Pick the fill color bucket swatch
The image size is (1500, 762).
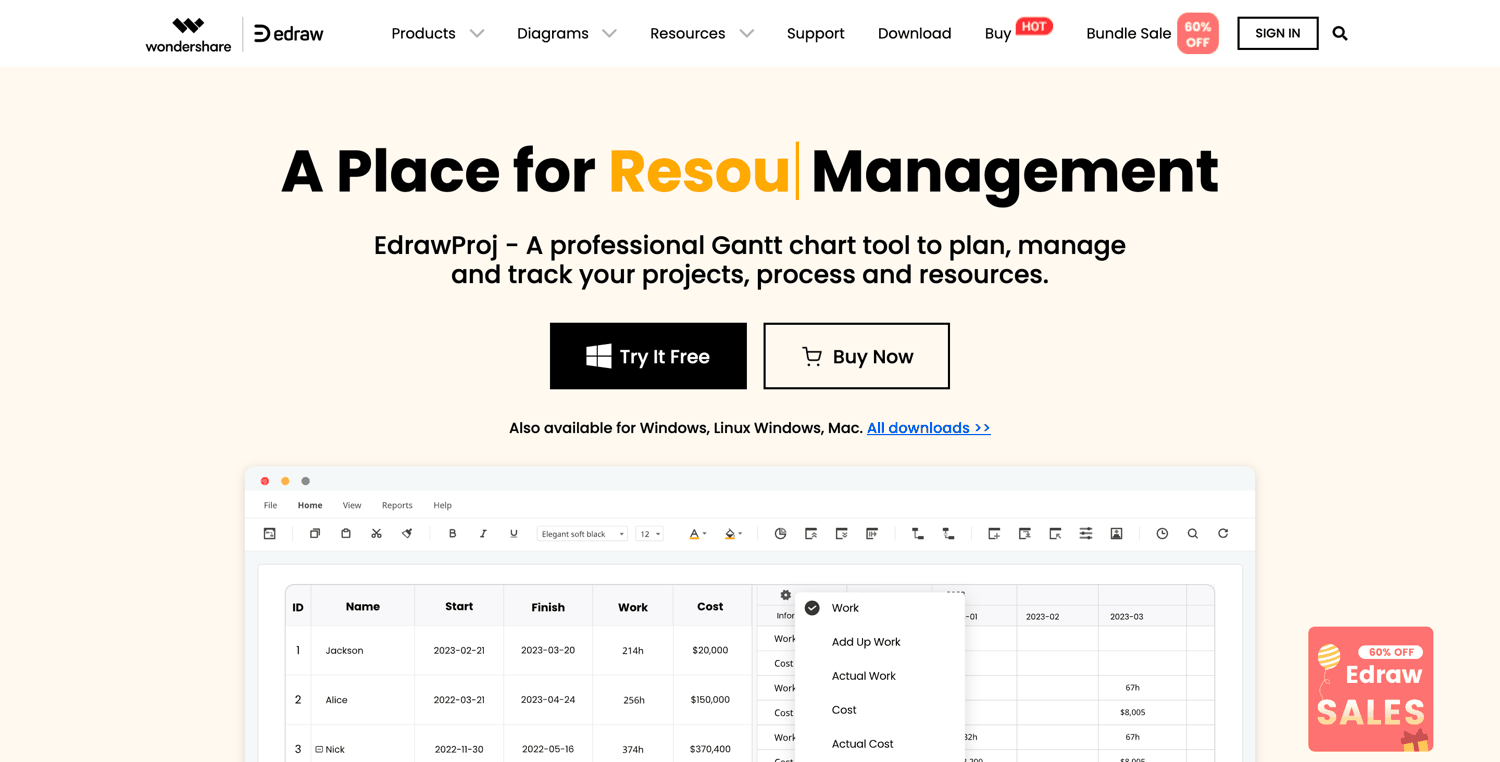(729, 534)
